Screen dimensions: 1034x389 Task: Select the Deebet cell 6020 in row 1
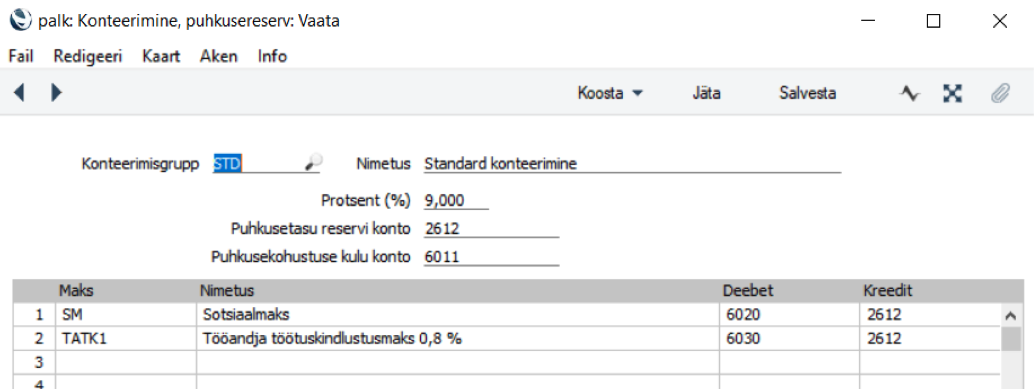click(x=789, y=315)
